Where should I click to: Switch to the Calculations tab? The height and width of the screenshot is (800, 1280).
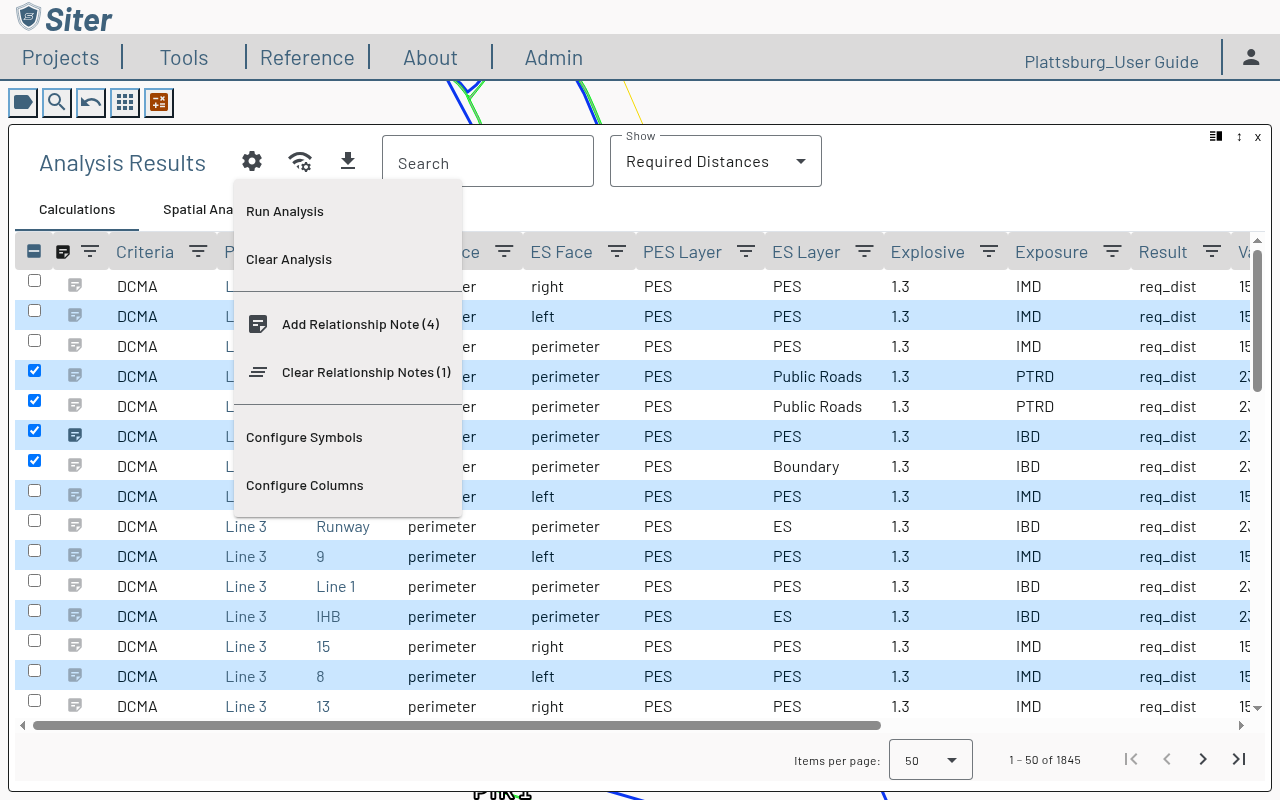pos(77,210)
